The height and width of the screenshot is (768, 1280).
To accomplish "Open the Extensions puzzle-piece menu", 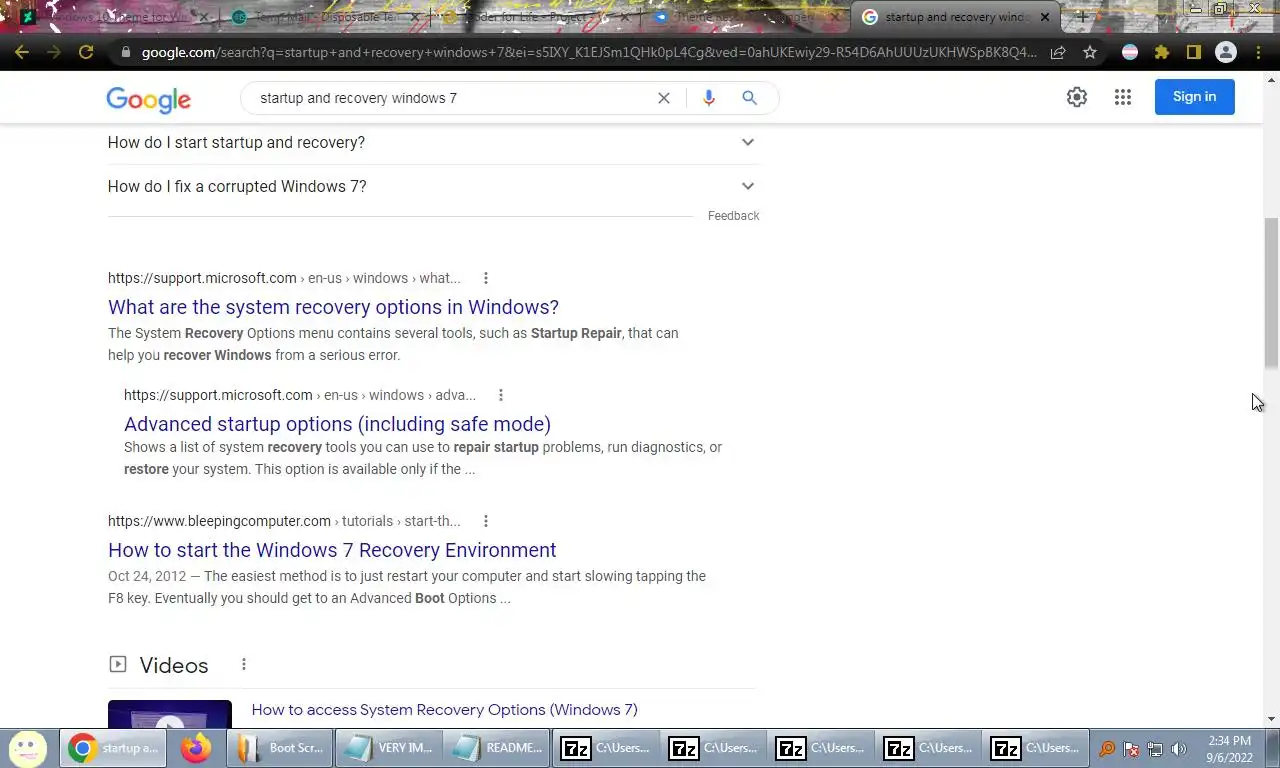I will [1162, 52].
